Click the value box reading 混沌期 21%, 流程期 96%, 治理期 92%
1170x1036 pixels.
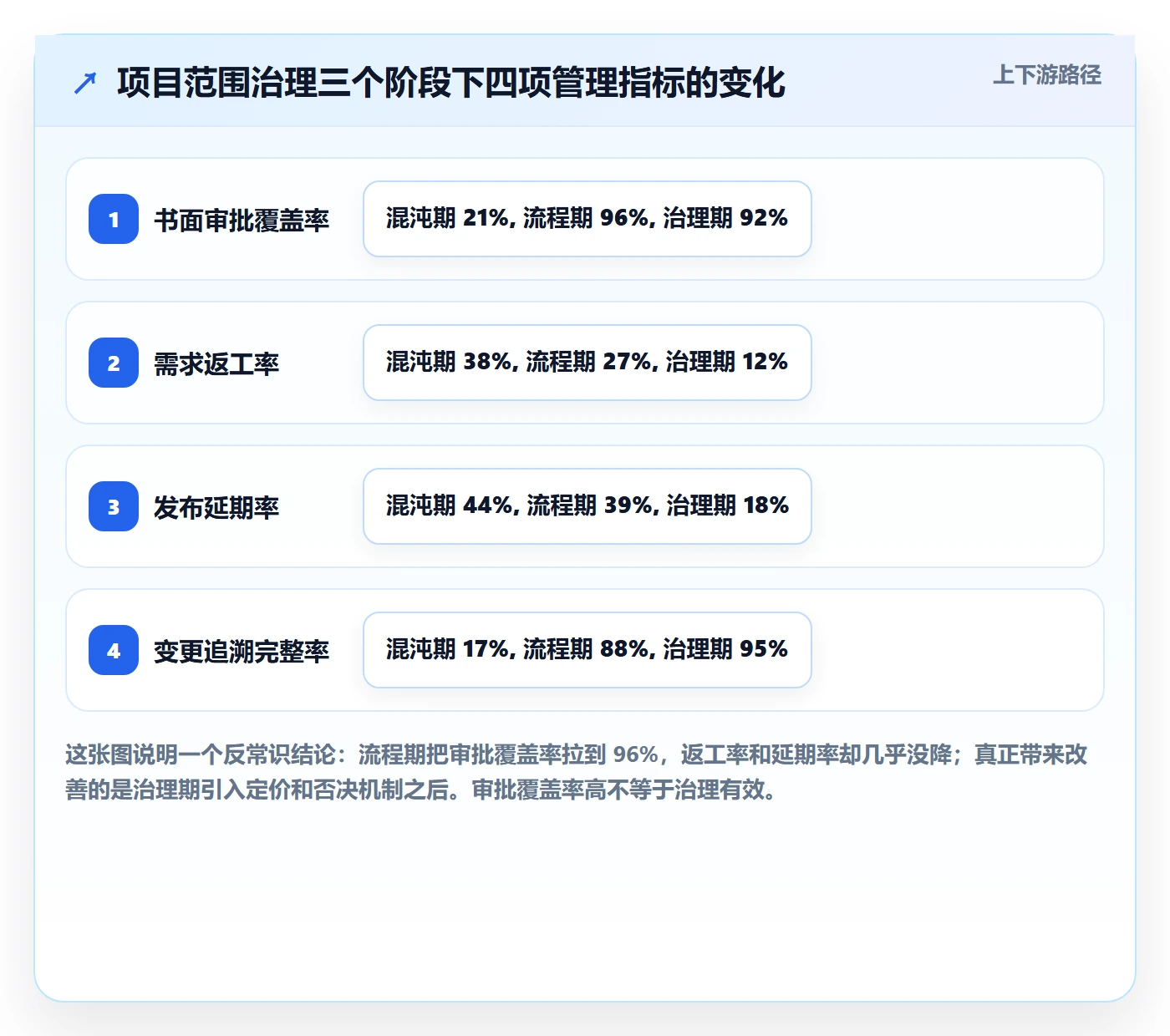(x=588, y=219)
